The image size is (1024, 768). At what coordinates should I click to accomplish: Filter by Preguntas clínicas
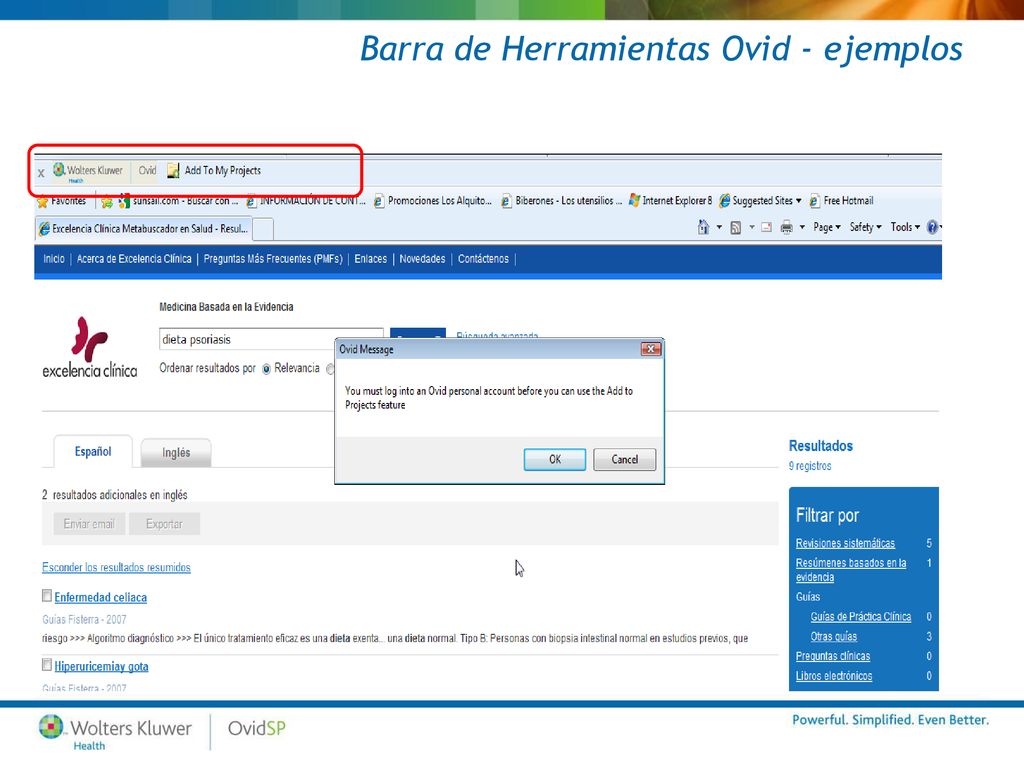click(x=833, y=656)
